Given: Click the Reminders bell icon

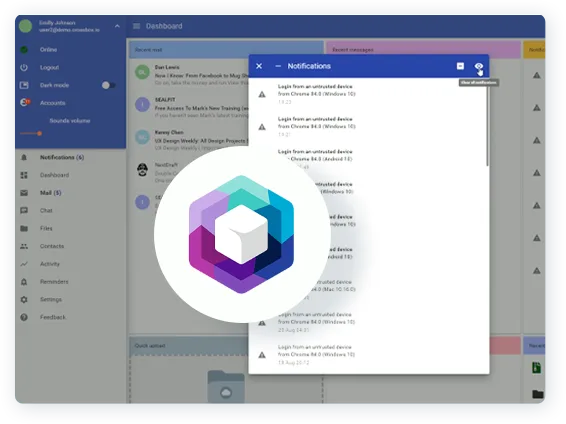Looking at the screenshot, I should [24, 281].
